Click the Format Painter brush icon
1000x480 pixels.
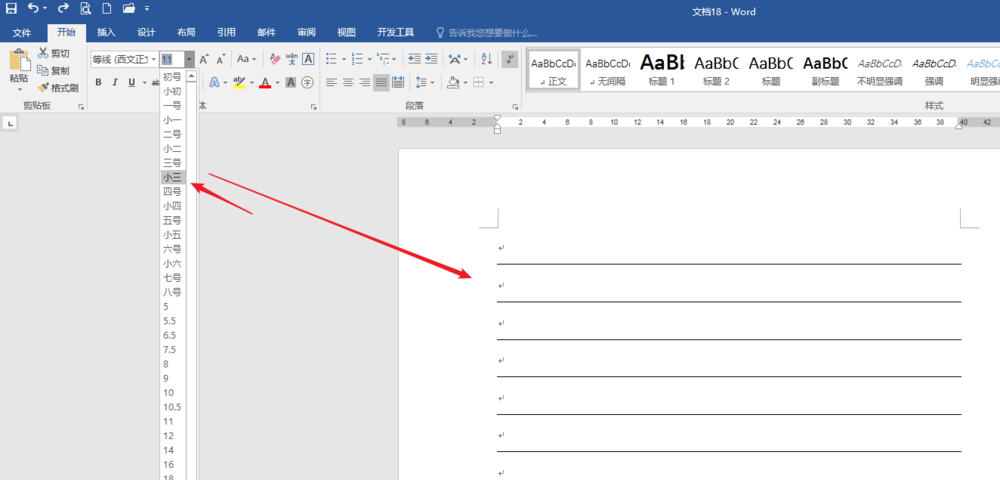pos(43,88)
